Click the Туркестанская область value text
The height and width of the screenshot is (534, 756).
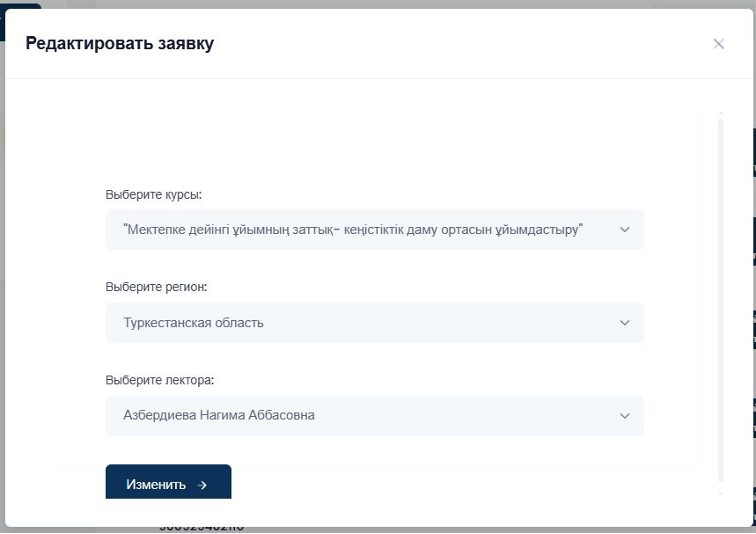point(193,323)
